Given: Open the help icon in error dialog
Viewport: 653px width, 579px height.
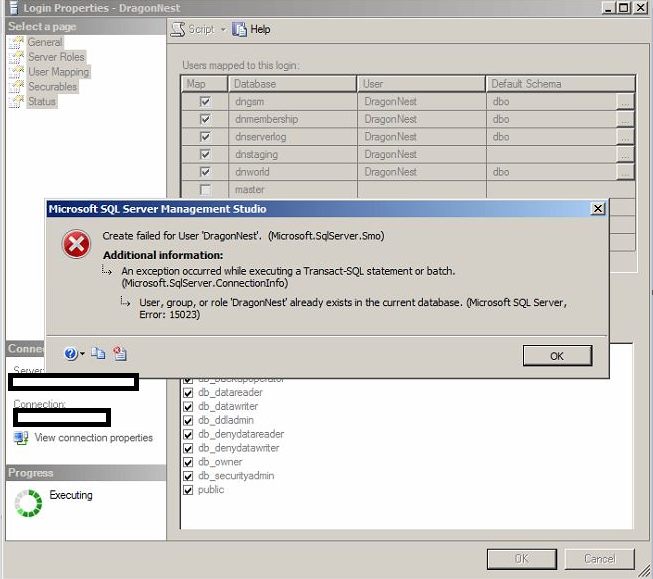Looking at the screenshot, I should (70, 354).
